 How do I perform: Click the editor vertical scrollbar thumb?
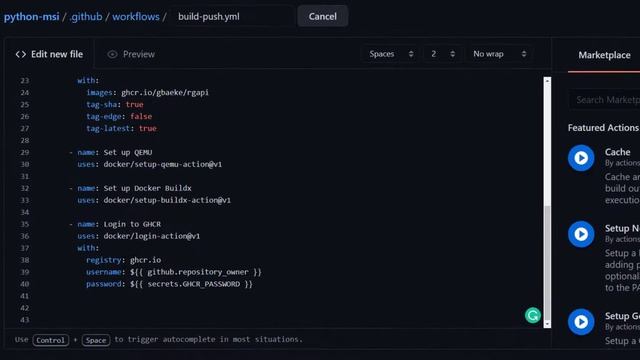pos(547,262)
